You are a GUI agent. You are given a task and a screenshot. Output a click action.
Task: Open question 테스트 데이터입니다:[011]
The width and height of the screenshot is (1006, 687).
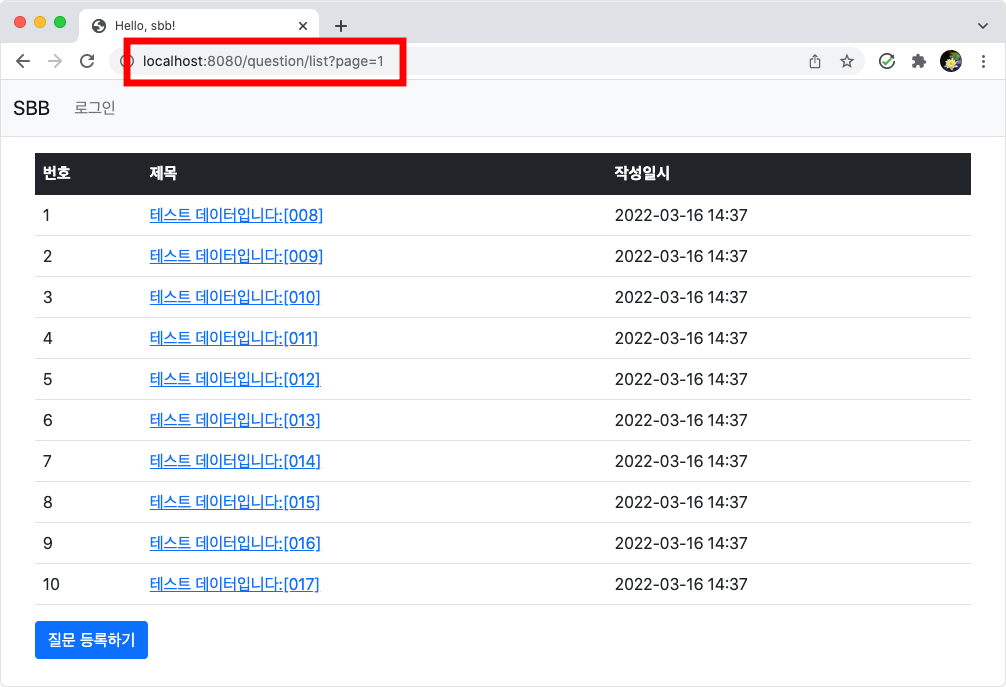click(x=234, y=338)
